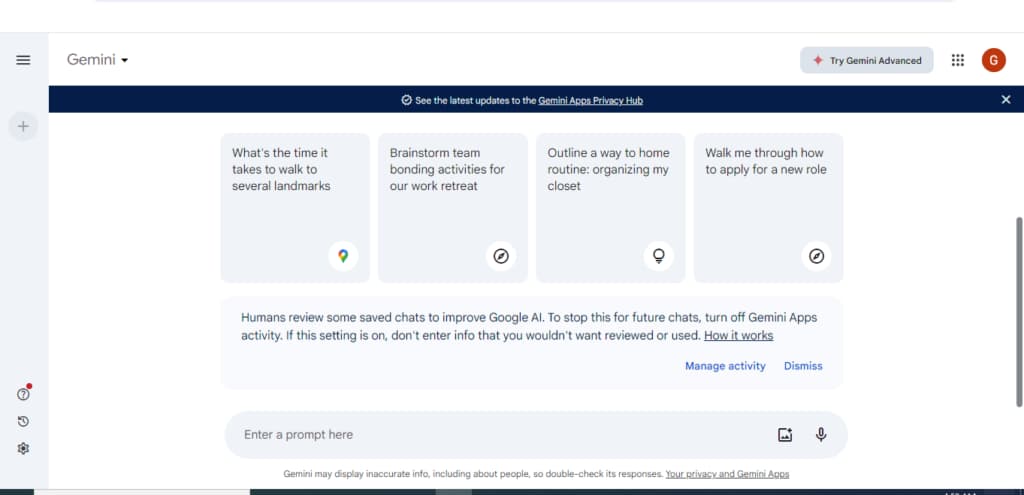Image resolution: width=1024 pixels, height=495 pixels.
Task: Click Try Gemini Advanced button
Action: point(867,60)
